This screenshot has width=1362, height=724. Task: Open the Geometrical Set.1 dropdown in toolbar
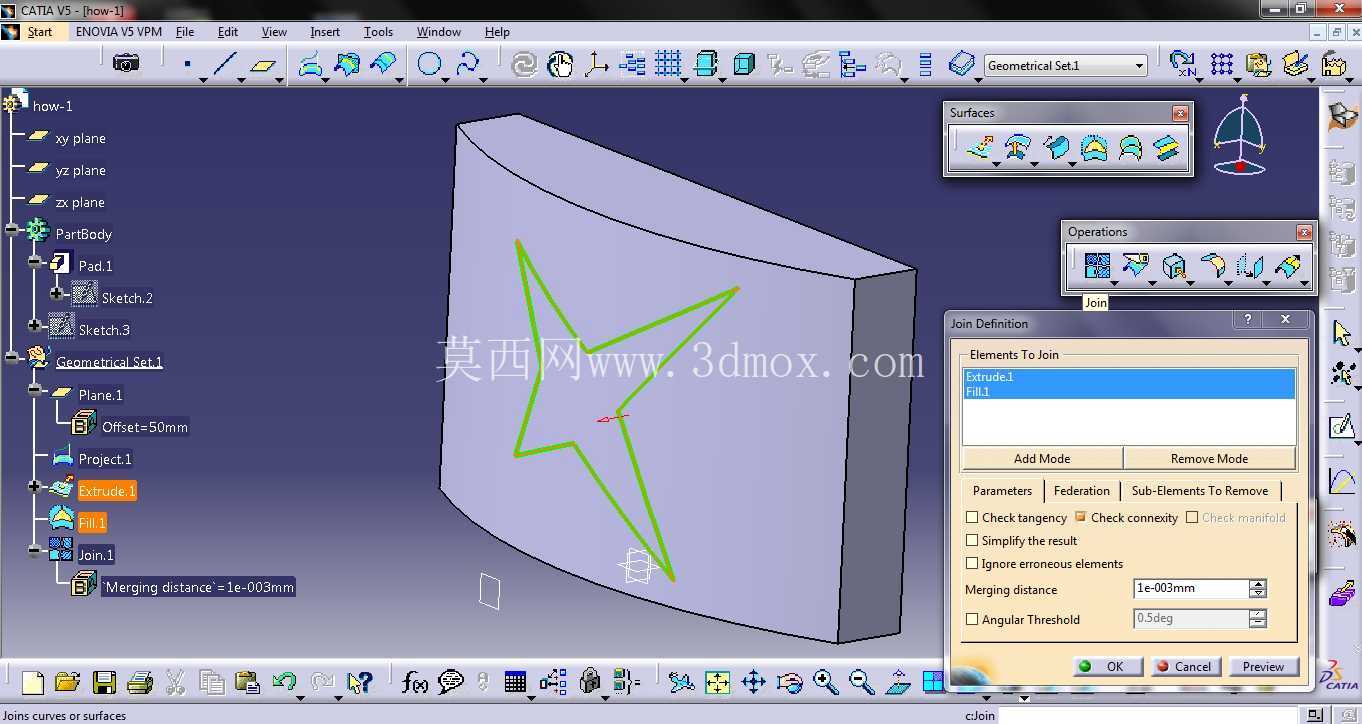point(1138,66)
